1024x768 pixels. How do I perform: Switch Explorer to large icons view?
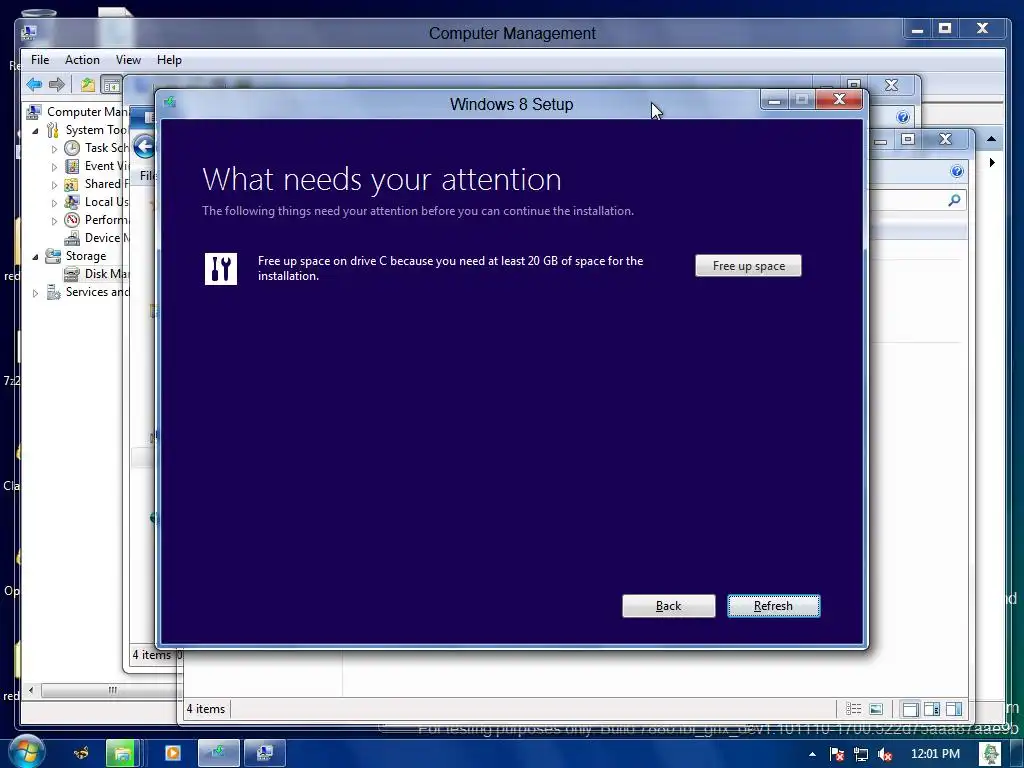[876, 709]
